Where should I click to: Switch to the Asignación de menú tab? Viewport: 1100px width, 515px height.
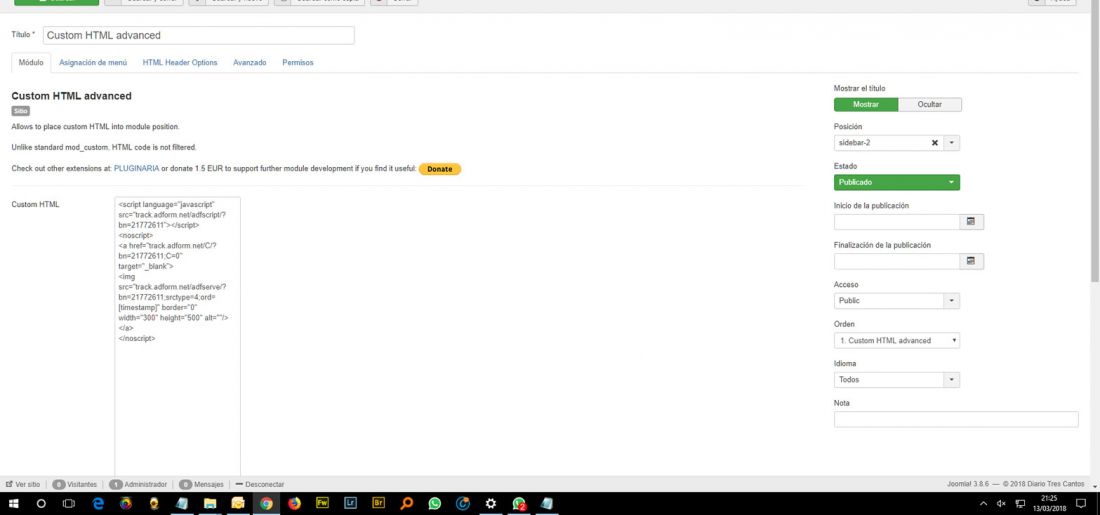click(93, 62)
